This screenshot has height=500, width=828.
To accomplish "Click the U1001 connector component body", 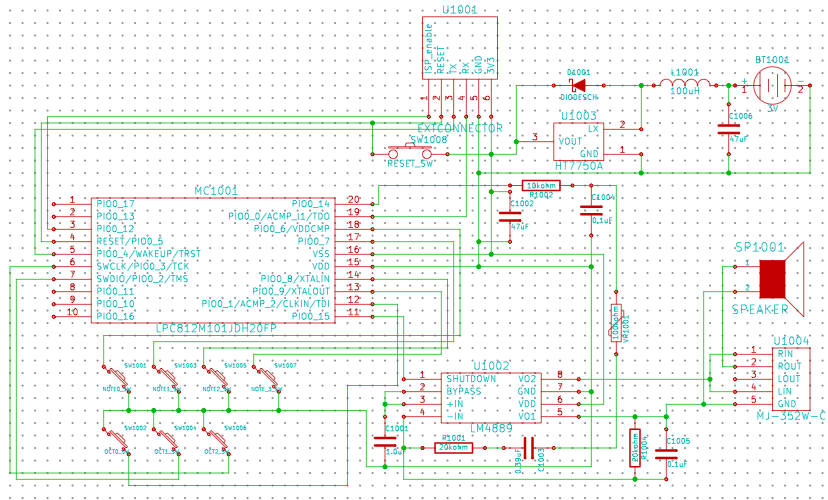I will click(x=459, y=48).
